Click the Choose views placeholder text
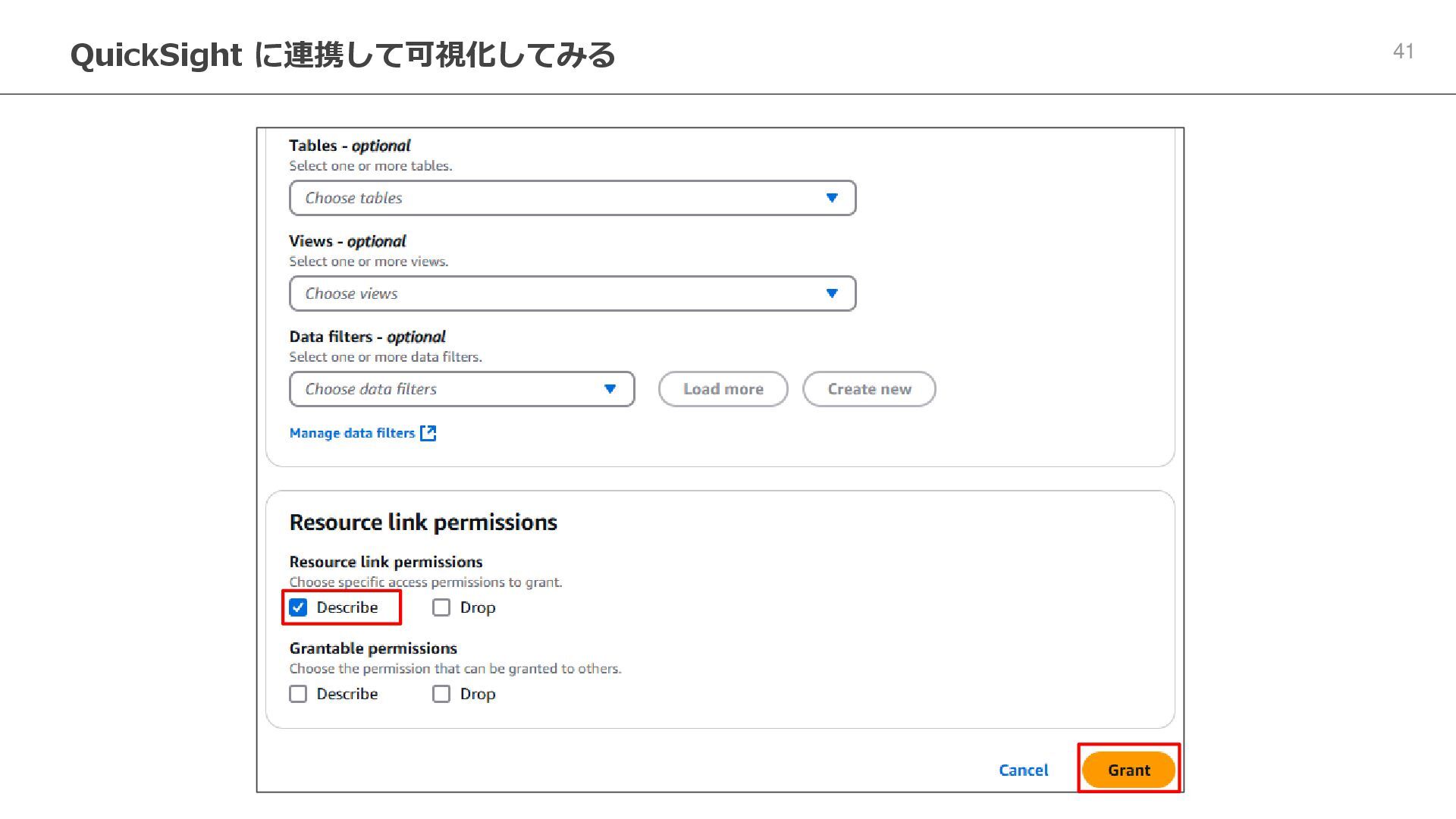Viewport: 1456px width, 819px height. (x=351, y=293)
